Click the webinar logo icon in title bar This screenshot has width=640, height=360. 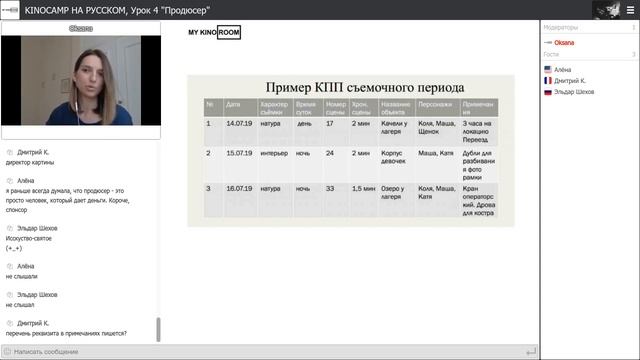(x=10, y=10)
